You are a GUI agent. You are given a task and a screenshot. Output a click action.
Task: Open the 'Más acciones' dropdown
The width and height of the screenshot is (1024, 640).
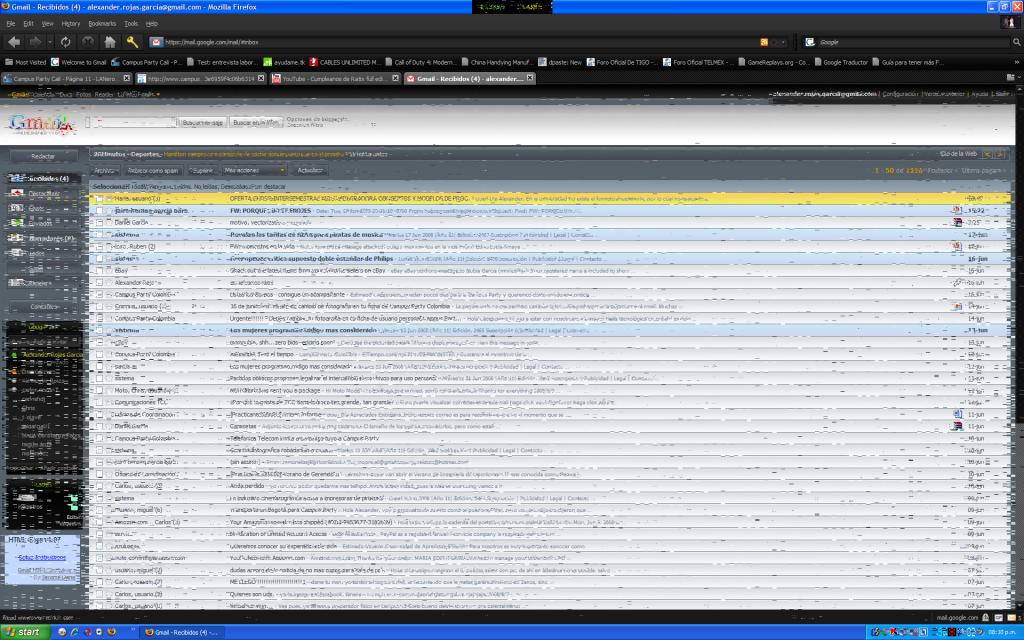253,170
